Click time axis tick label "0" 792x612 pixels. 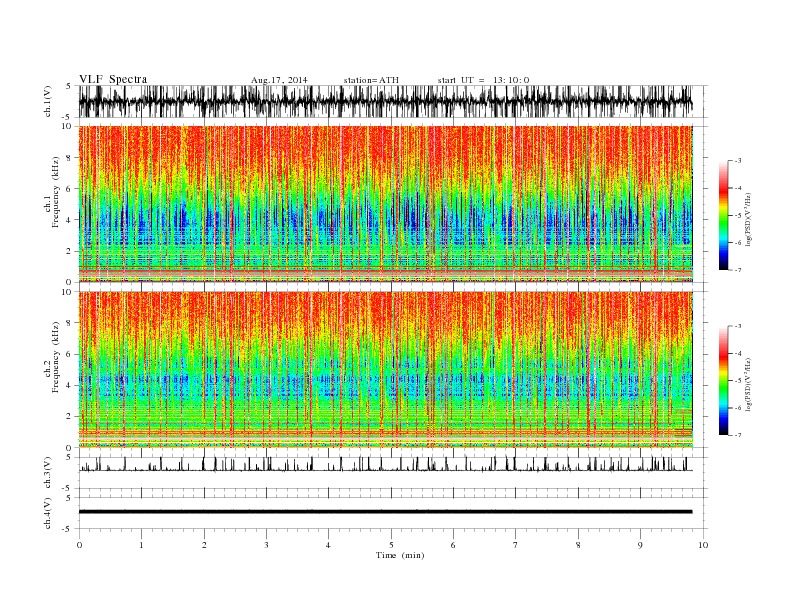[79, 545]
